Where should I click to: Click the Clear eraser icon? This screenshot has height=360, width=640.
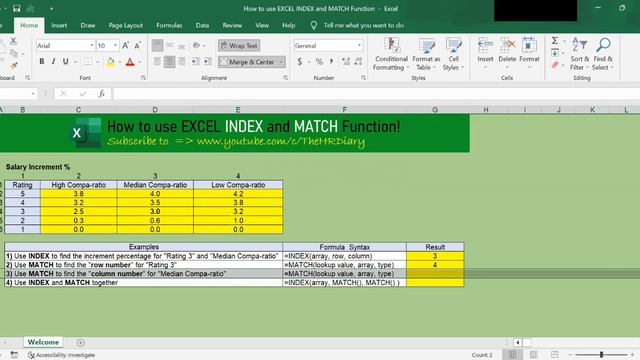click(555, 65)
